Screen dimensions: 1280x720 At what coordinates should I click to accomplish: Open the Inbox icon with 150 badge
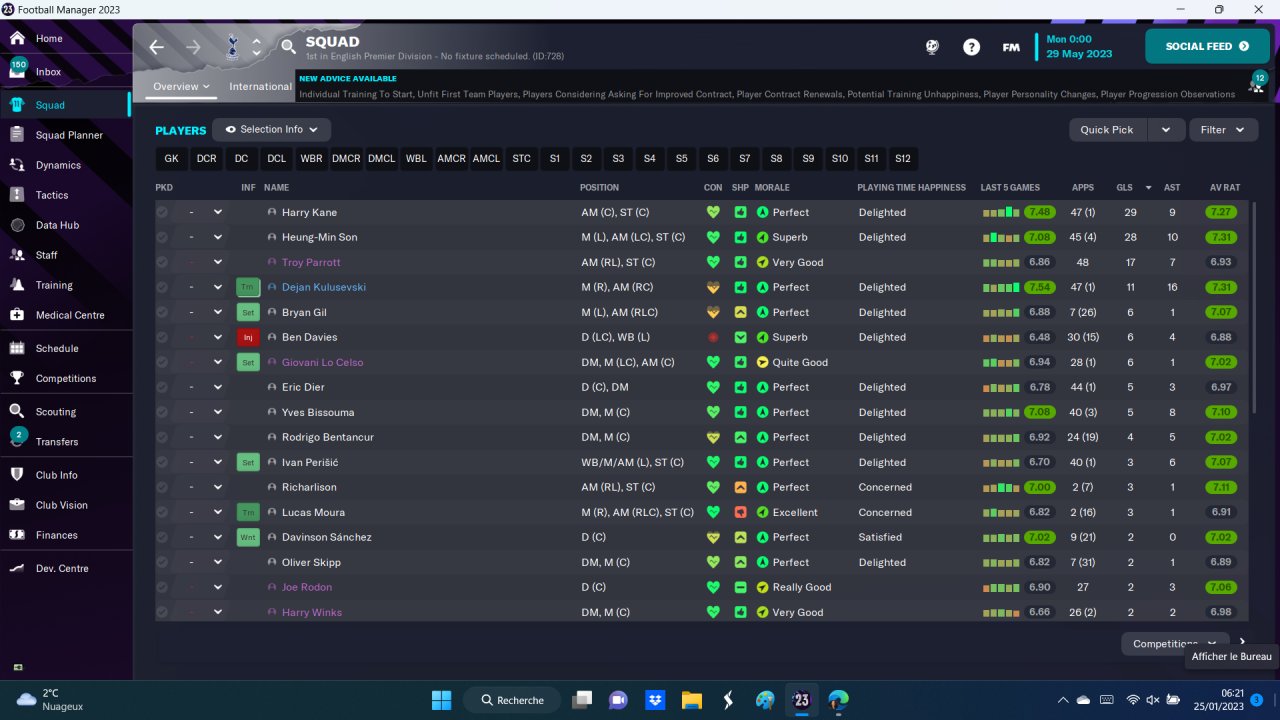click(17, 71)
